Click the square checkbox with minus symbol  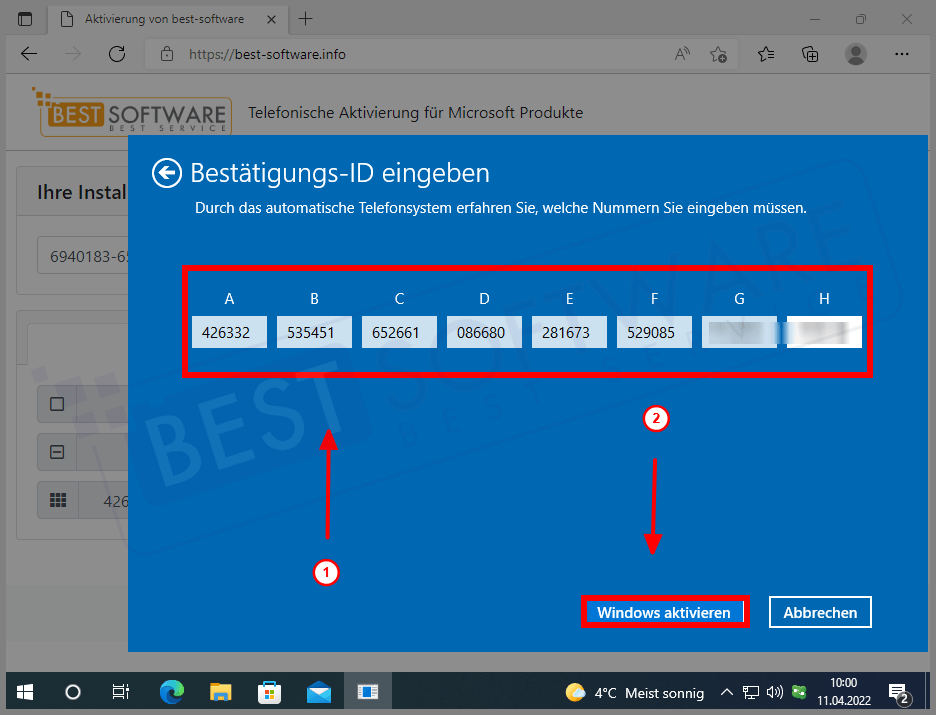coord(57,452)
